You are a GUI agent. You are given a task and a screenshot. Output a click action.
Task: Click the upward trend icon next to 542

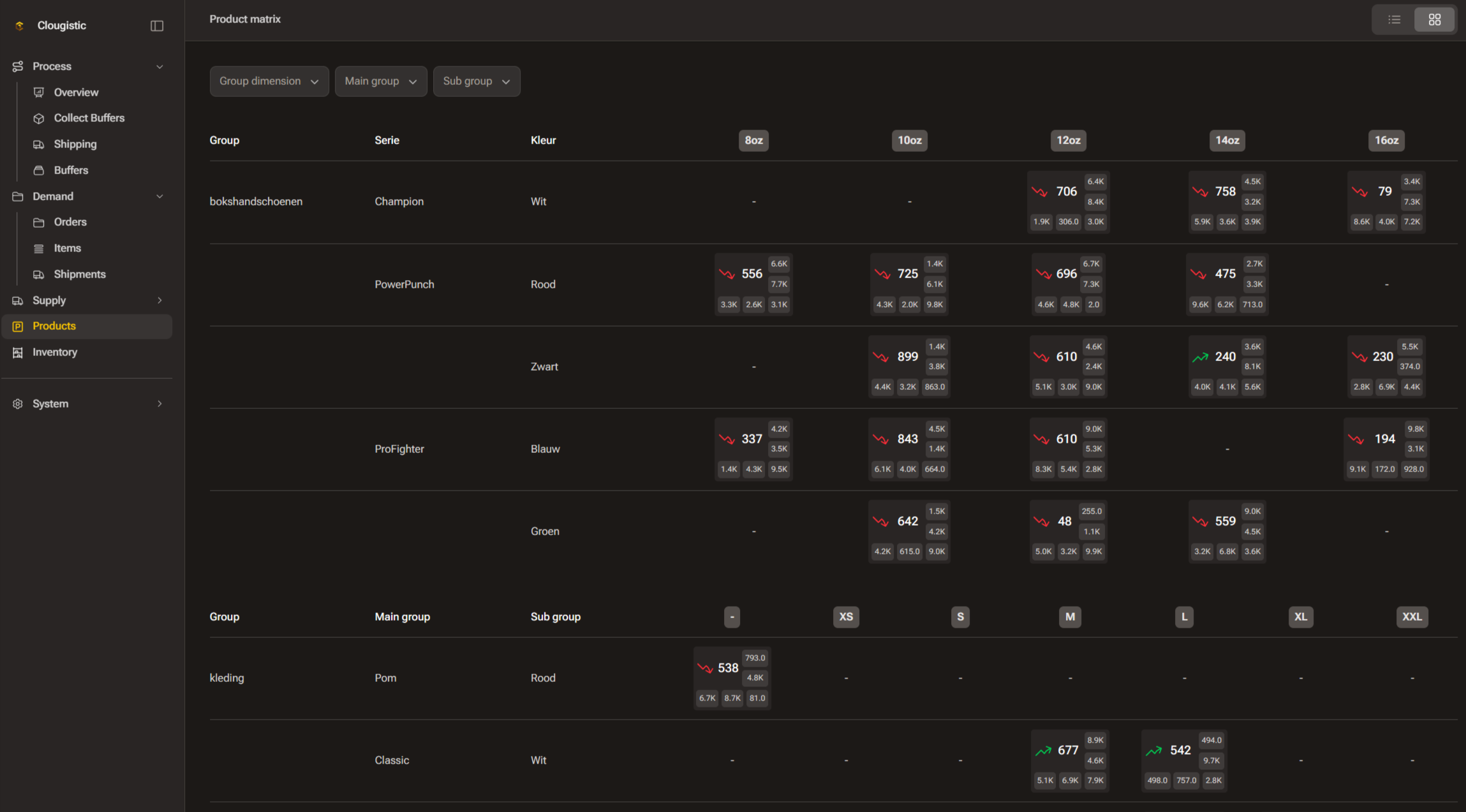pos(1153,751)
